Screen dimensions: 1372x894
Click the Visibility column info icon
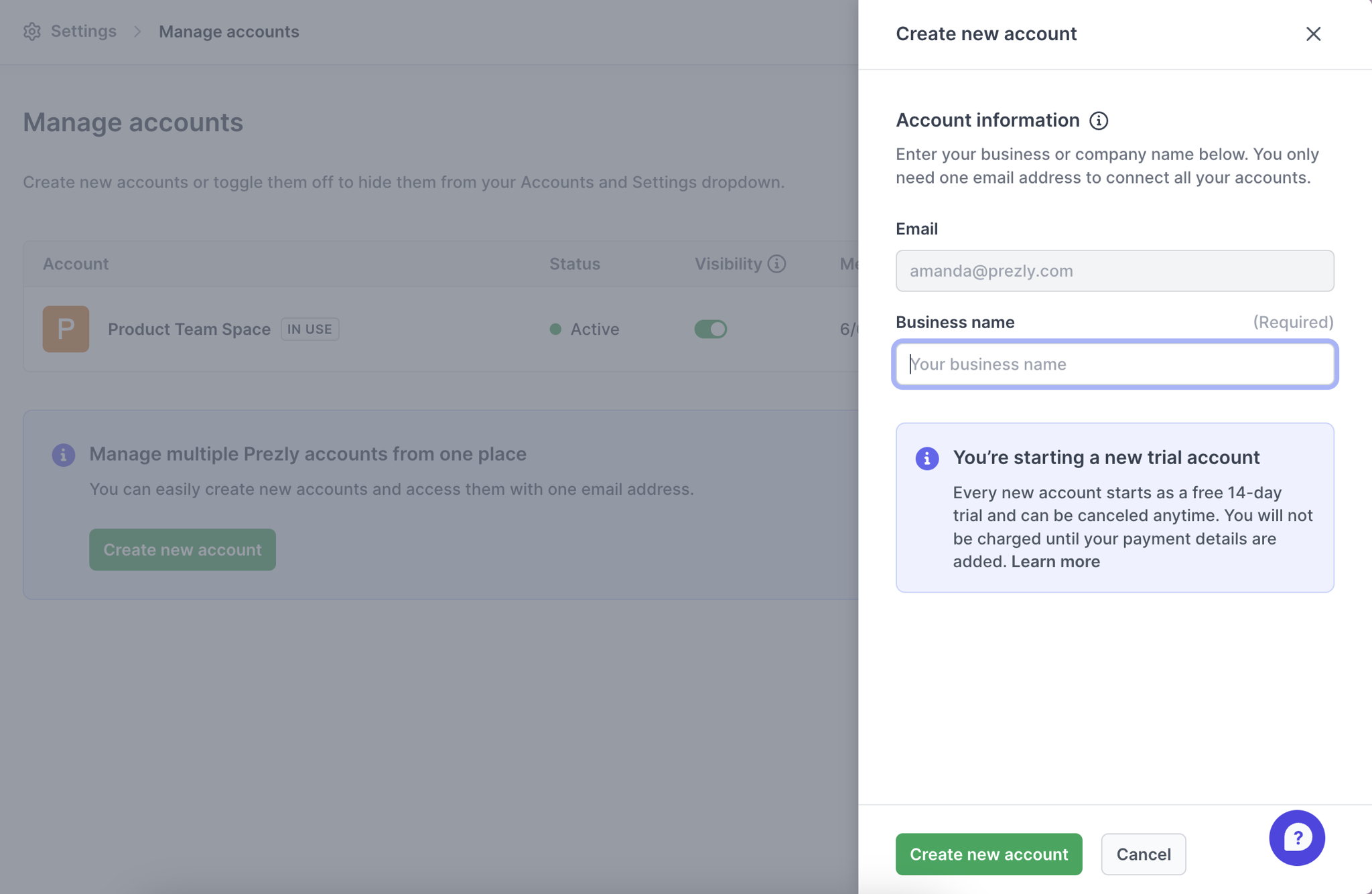click(x=776, y=264)
